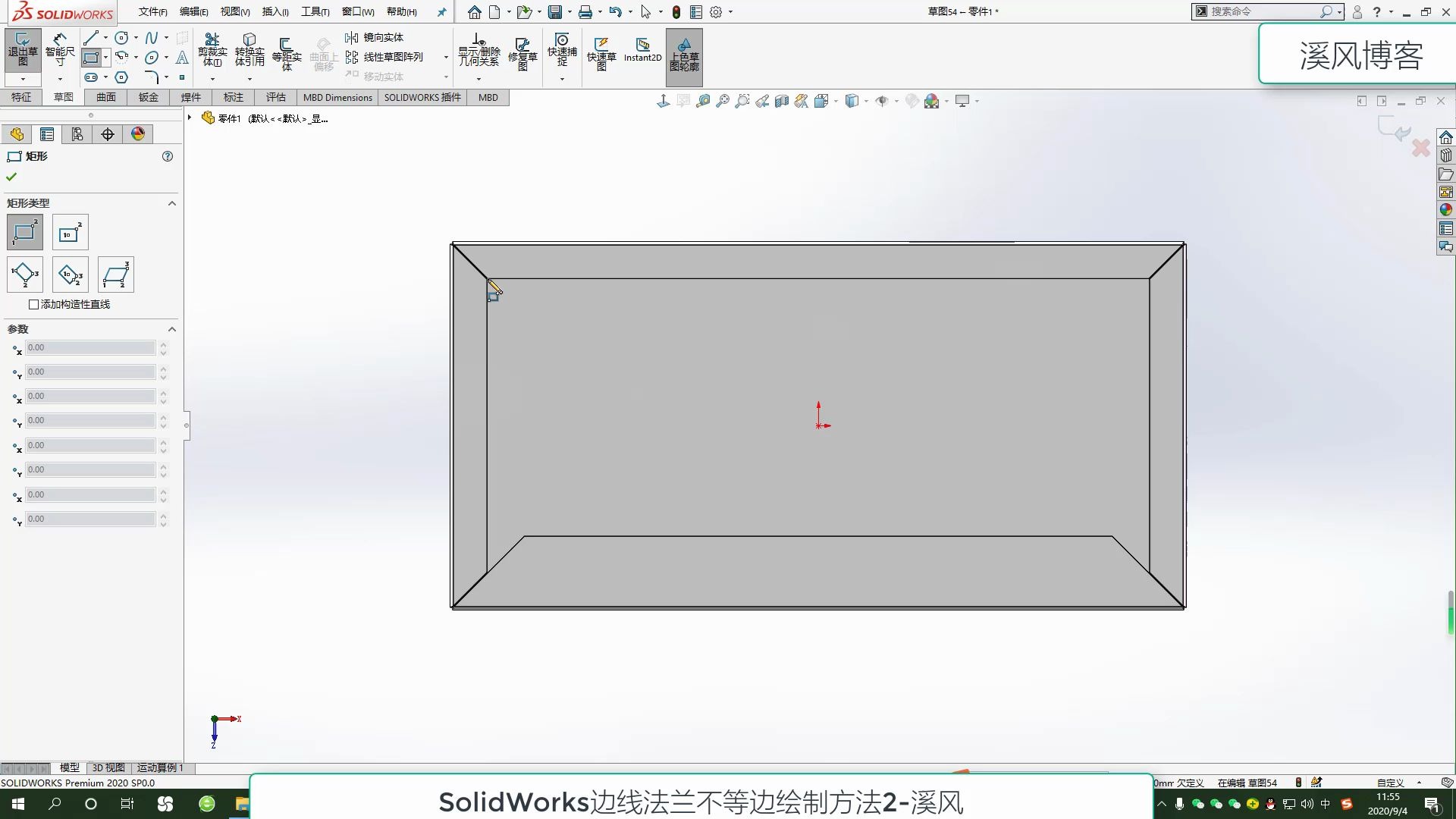Select the 镜向实体 Mirror Entities tool
The image size is (1456, 819).
pos(379,36)
